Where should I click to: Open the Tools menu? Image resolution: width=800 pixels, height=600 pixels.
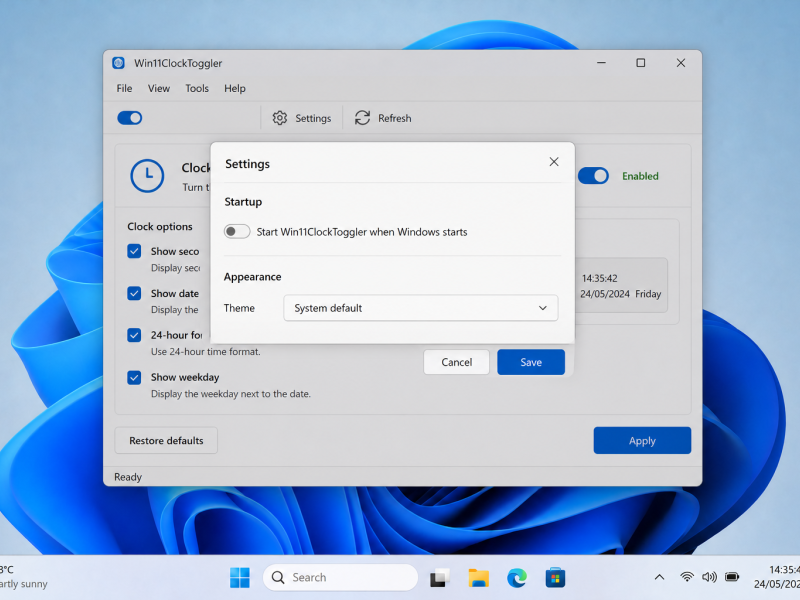coord(197,88)
